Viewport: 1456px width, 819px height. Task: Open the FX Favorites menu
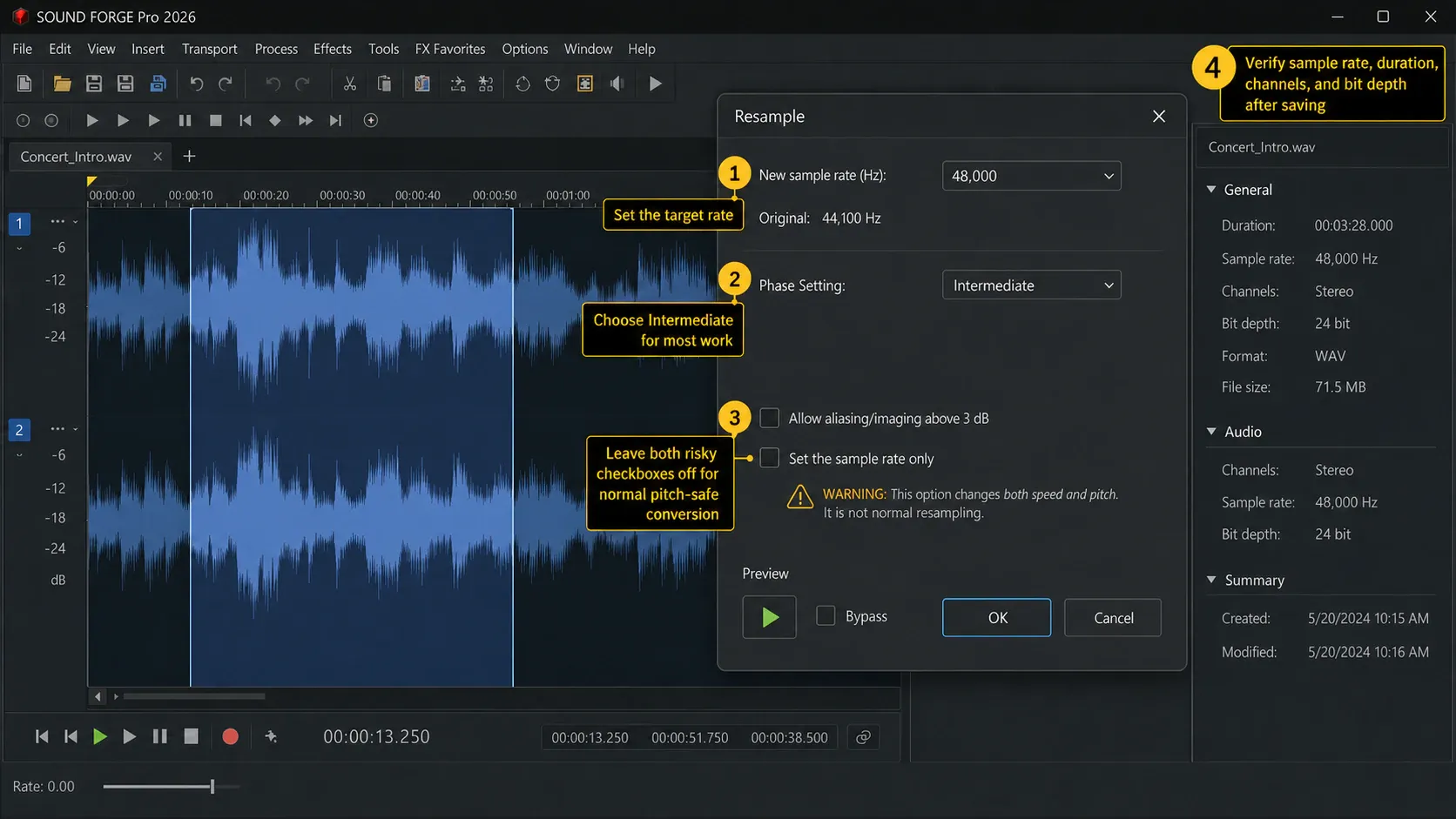click(450, 49)
